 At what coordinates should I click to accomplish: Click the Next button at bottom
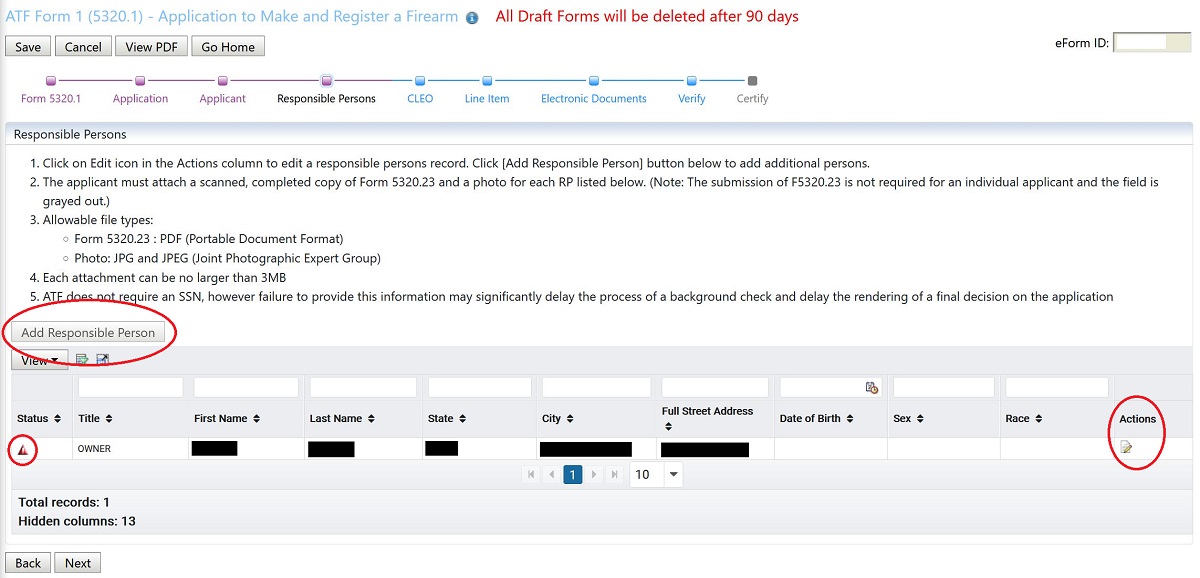[x=78, y=563]
